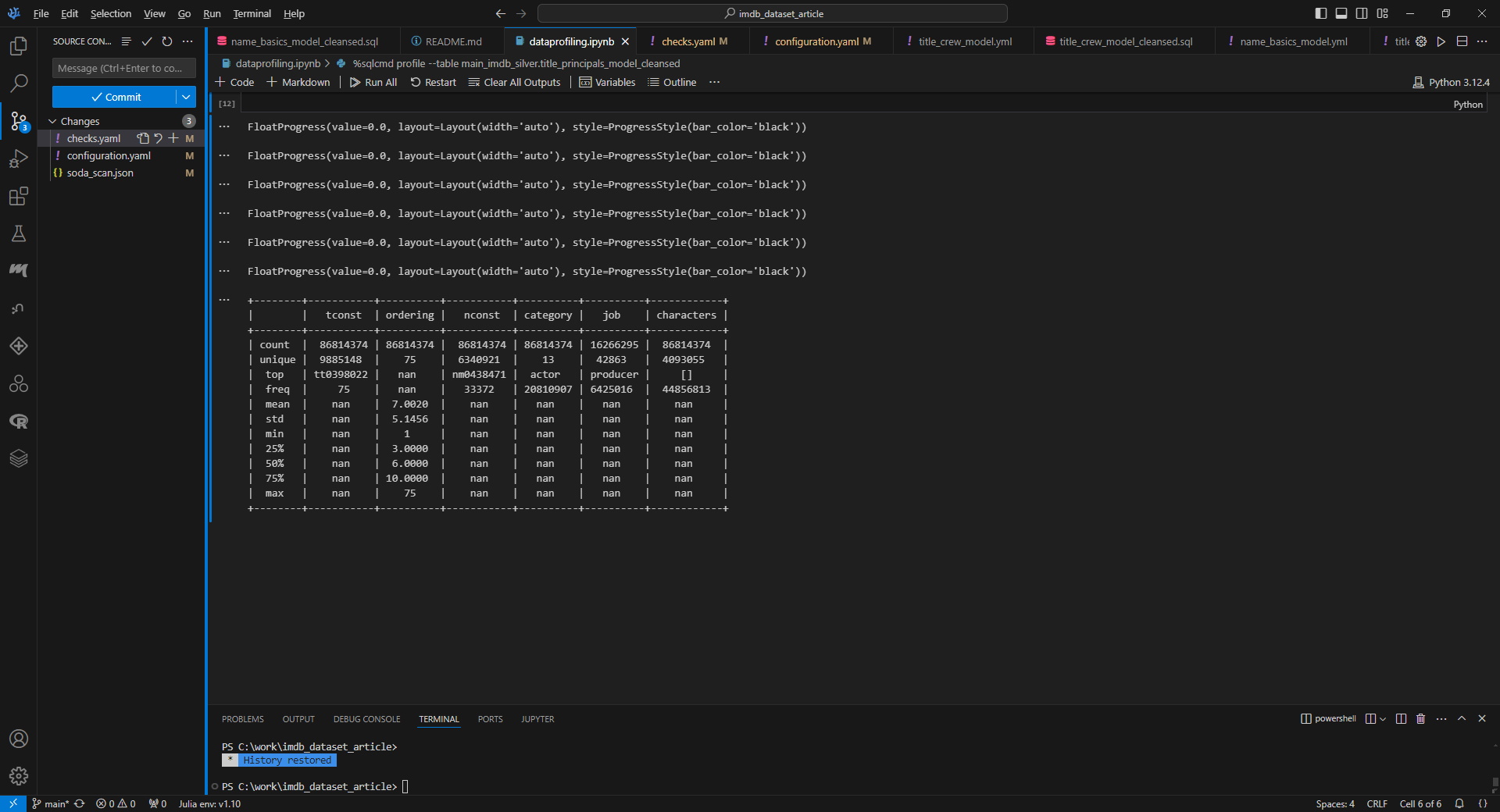Click Clear All Outputs
This screenshot has height=812, width=1500.
tap(515, 82)
